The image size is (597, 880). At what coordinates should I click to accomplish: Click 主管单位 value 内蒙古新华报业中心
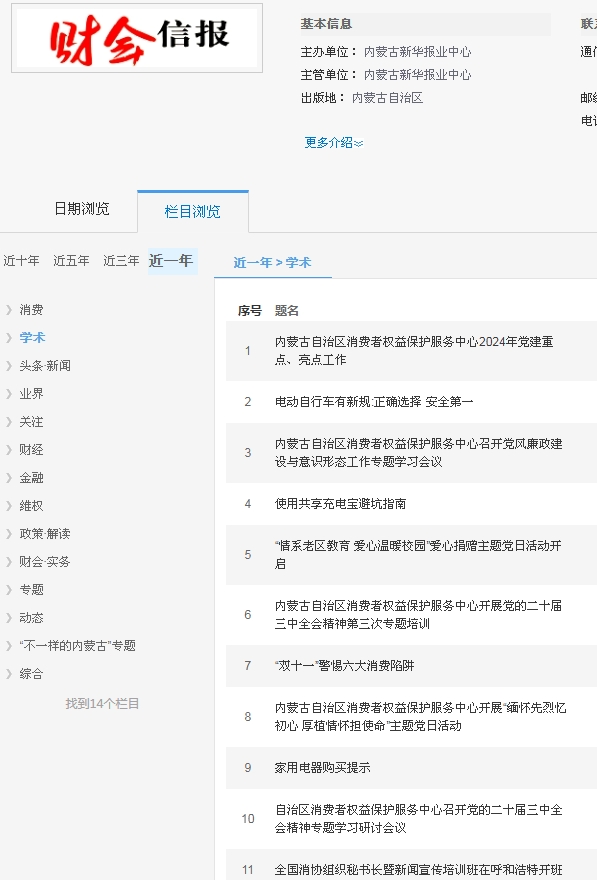pos(417,75)
